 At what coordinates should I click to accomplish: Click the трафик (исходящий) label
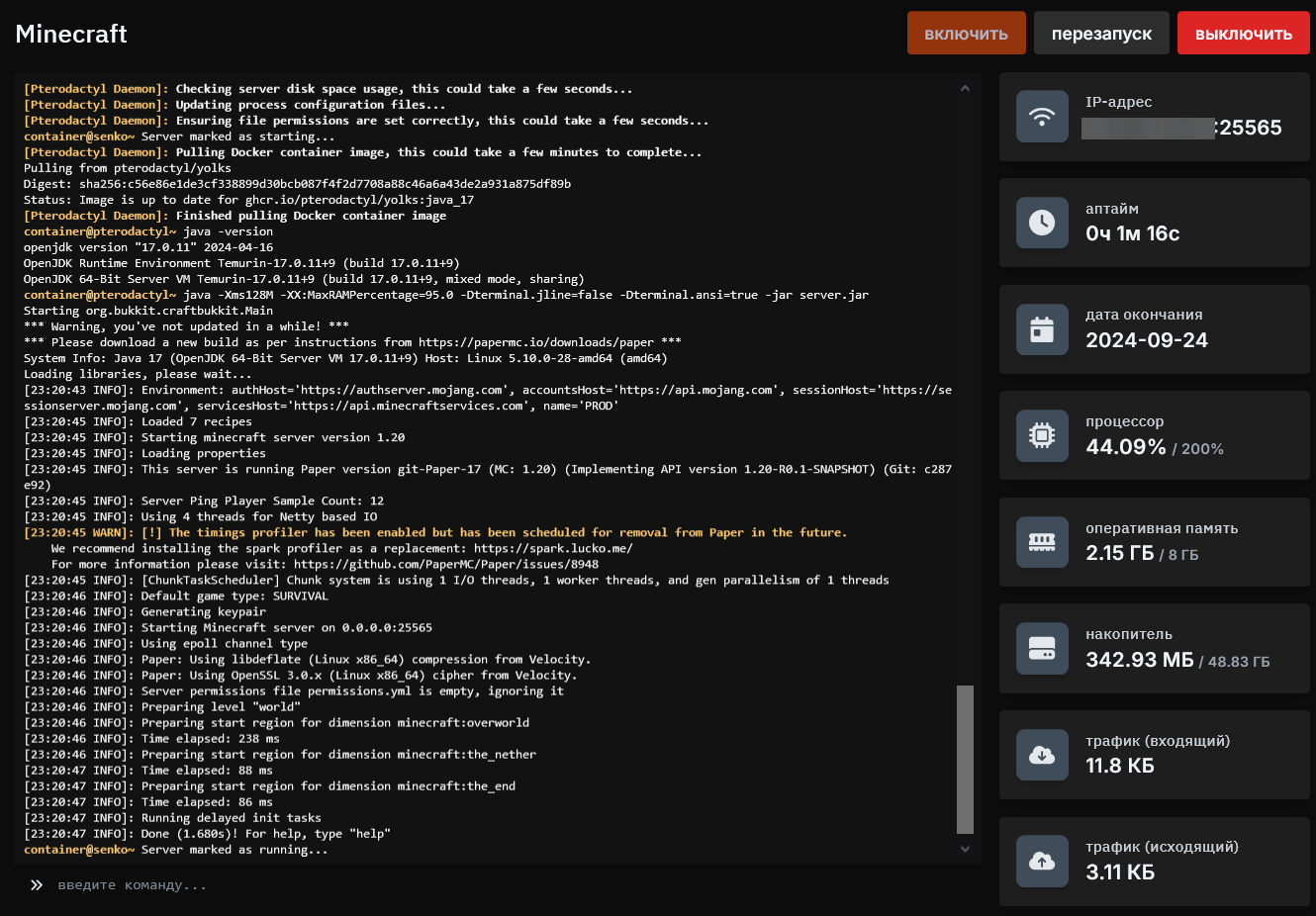(x=1162, y=847)
